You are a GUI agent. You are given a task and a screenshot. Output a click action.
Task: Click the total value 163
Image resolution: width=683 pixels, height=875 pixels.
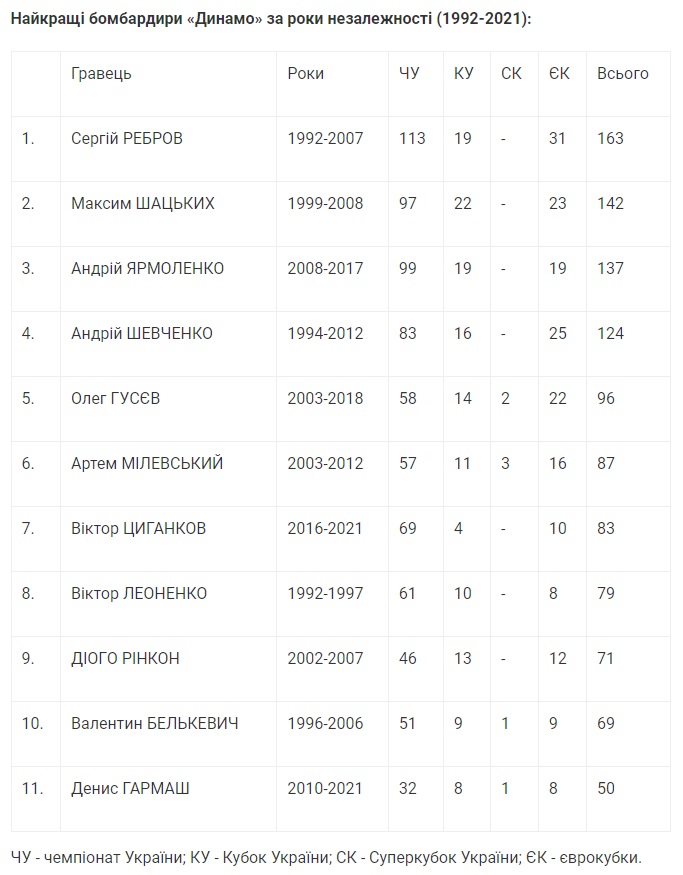610,138
